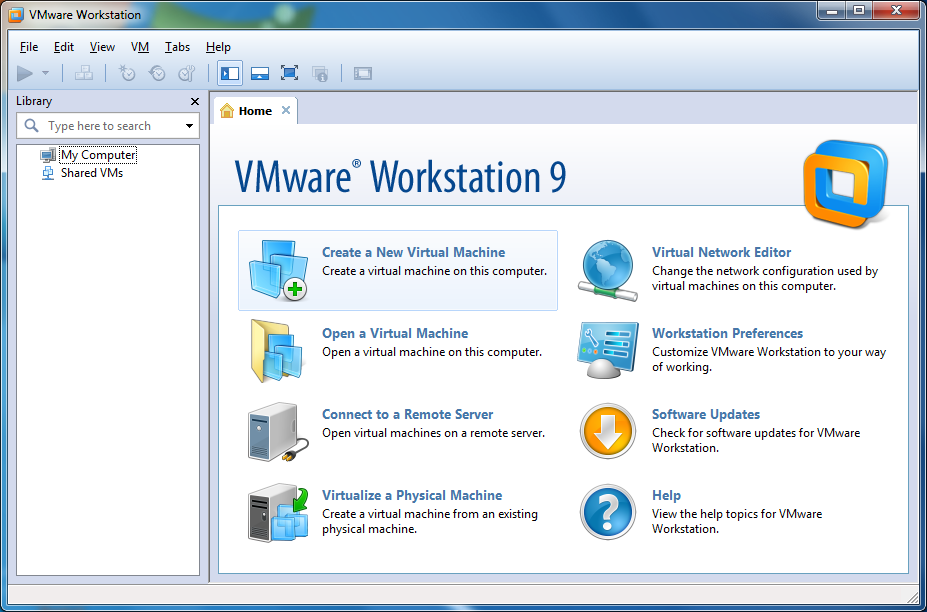The image size is (927, 612).
Task: Toggle the library sidebar view in toolbar
Action: pyautogui.click(x=230, y=73)
